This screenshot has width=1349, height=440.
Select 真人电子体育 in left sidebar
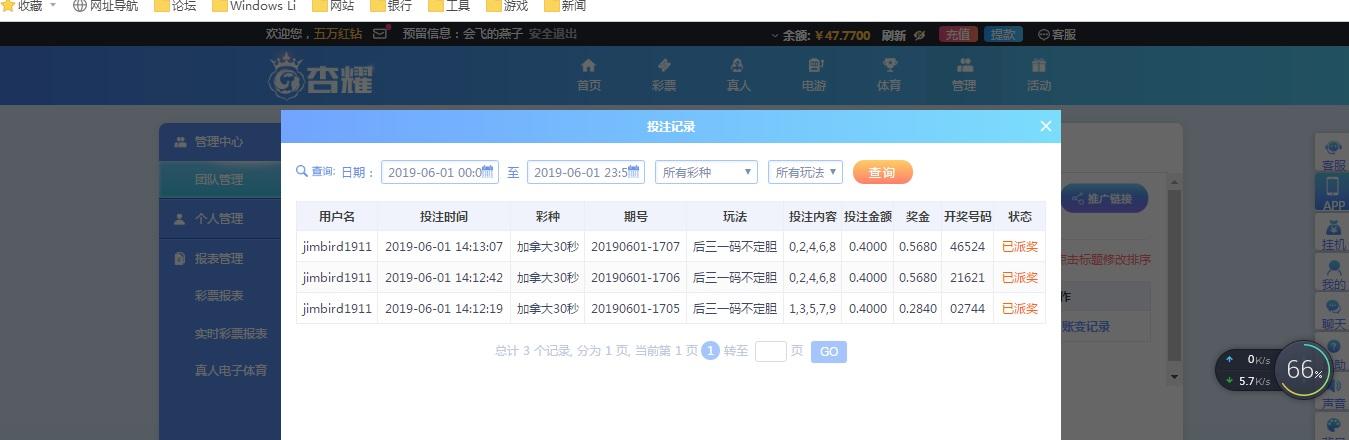(231, 371)
